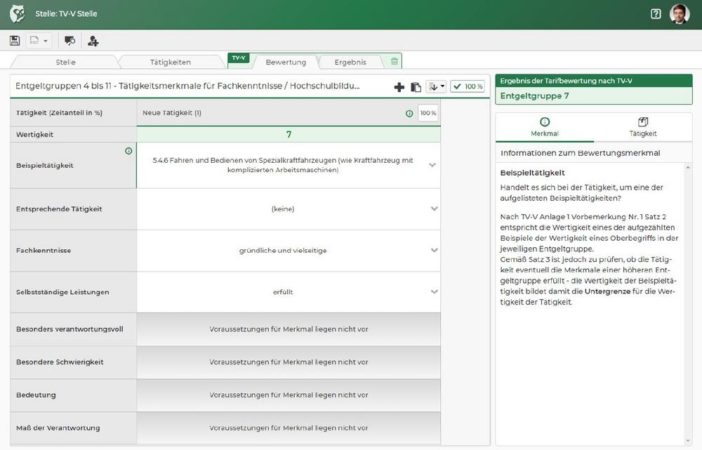
Task: Expand the Beispieltätigkeit dropdown
Action: click(x=433, y=165)
